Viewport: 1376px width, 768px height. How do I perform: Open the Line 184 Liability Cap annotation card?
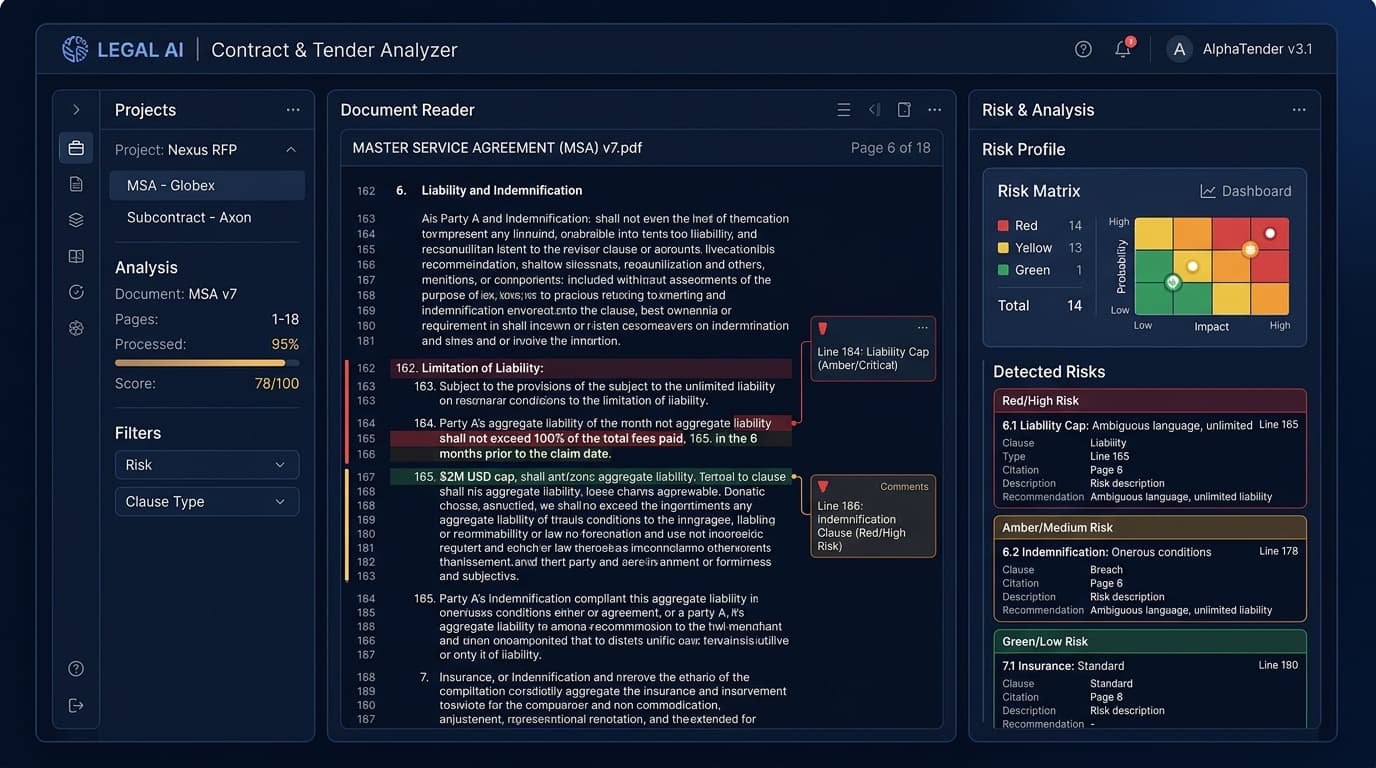[873, 349]
